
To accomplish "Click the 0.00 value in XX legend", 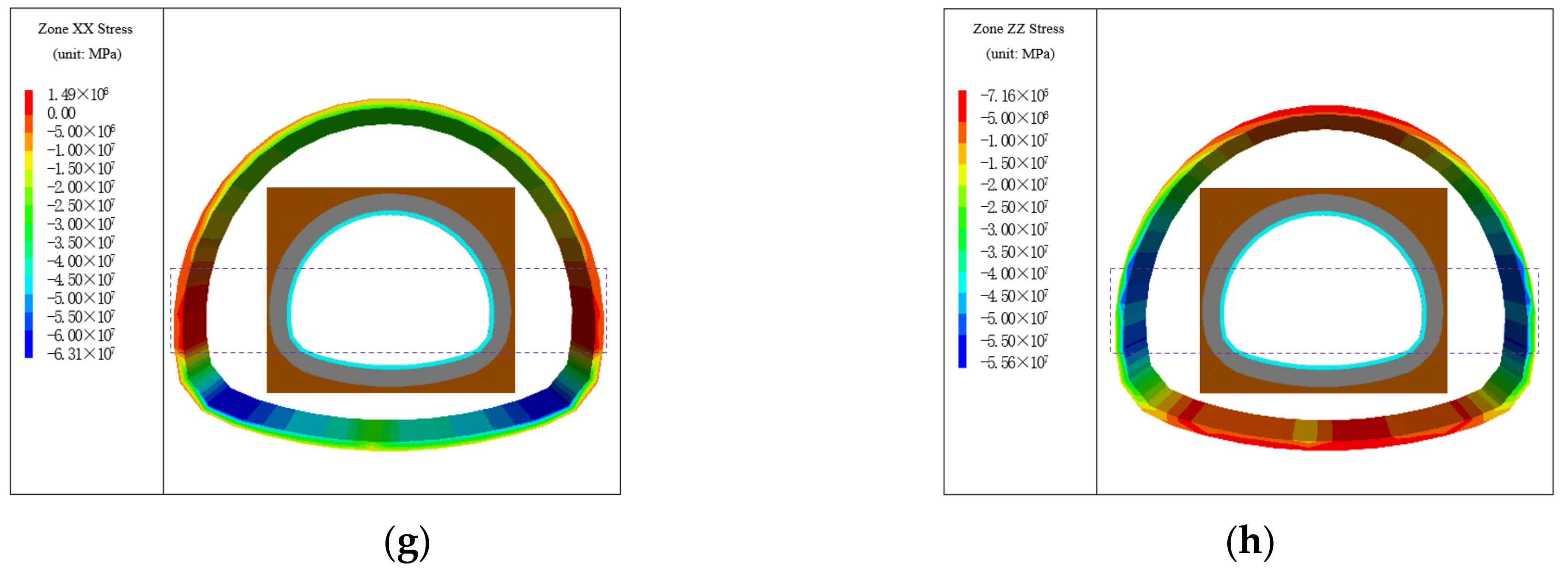I will click(x=61, y=113).
